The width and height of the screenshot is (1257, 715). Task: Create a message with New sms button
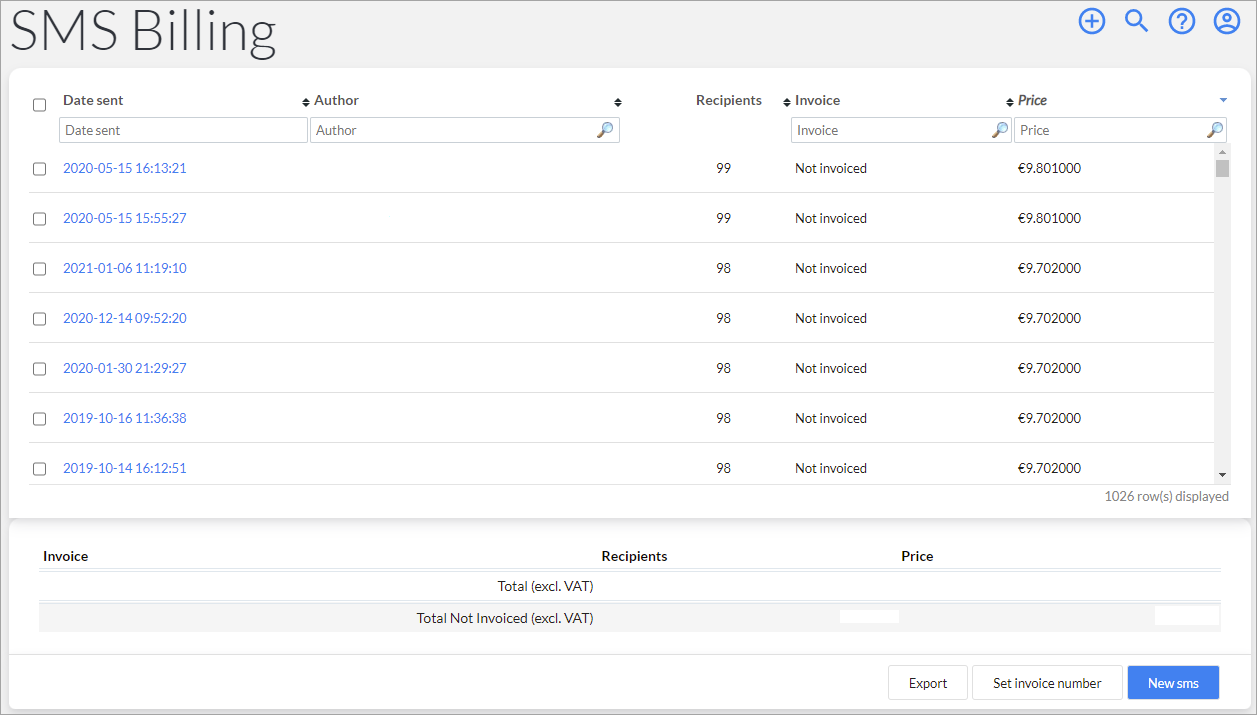point(1173,683)
